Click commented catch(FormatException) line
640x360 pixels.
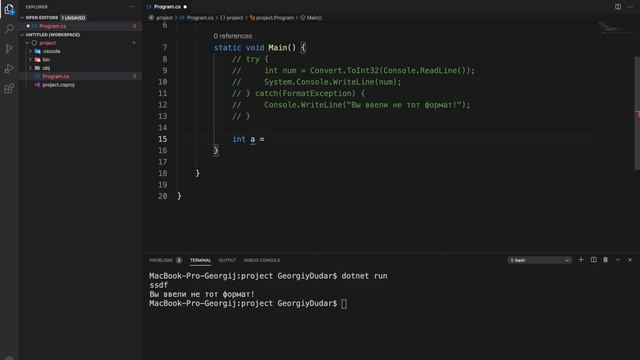[x=298, y=93]
